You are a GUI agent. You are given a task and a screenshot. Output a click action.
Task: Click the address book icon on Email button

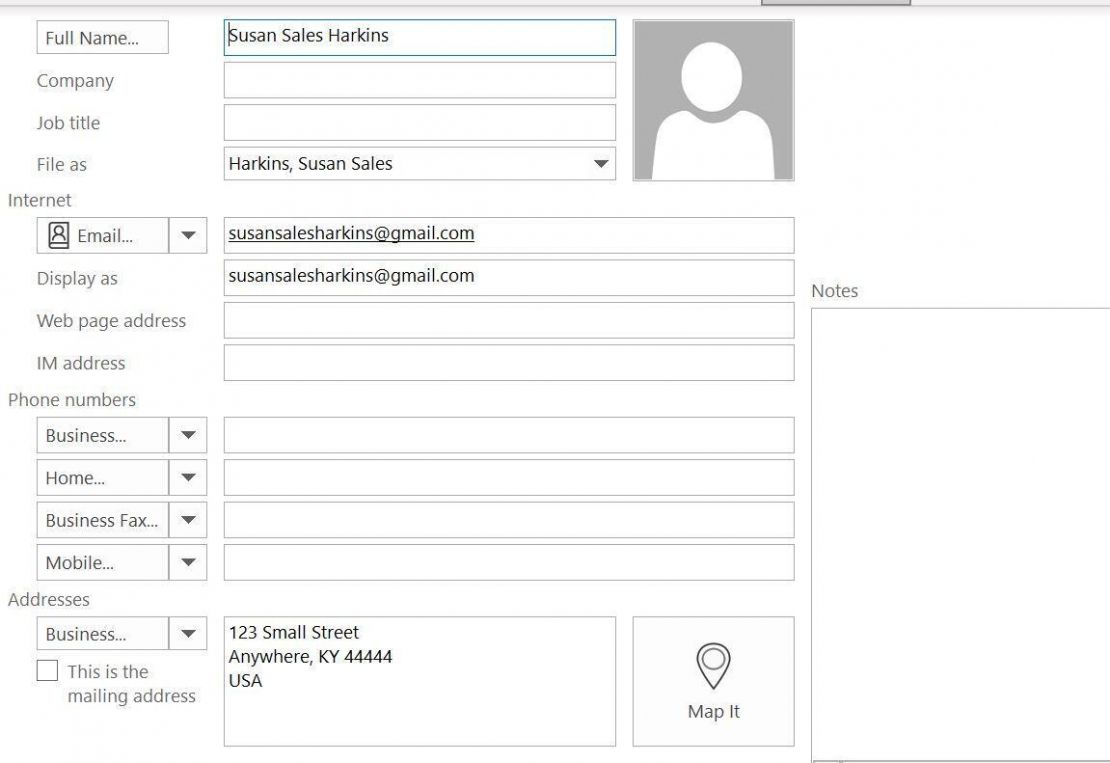coord(57,235)
